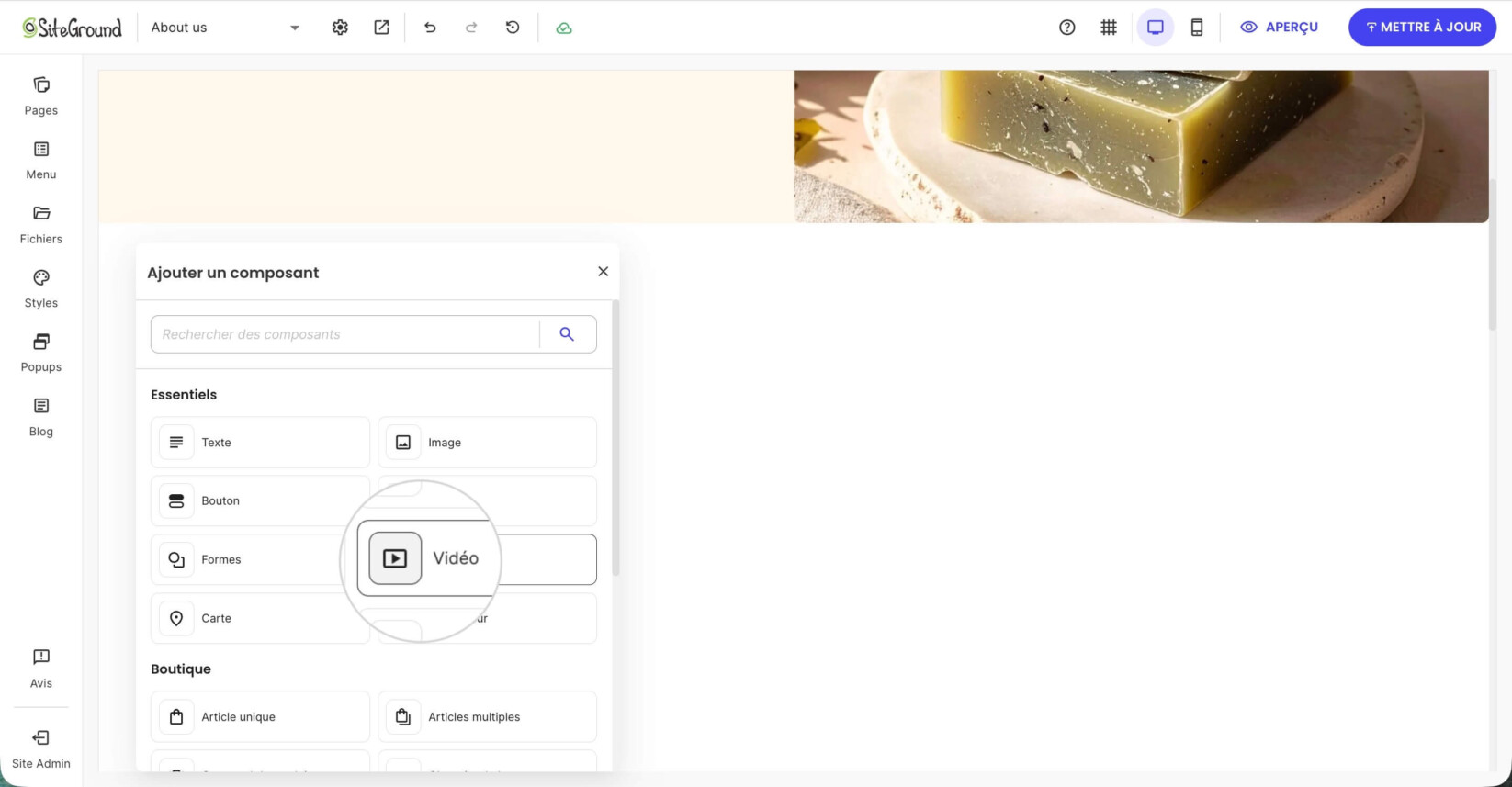This screenshot has height=787, width=1512.
Task: Add a Bouton component
Action: pos(260,500)
